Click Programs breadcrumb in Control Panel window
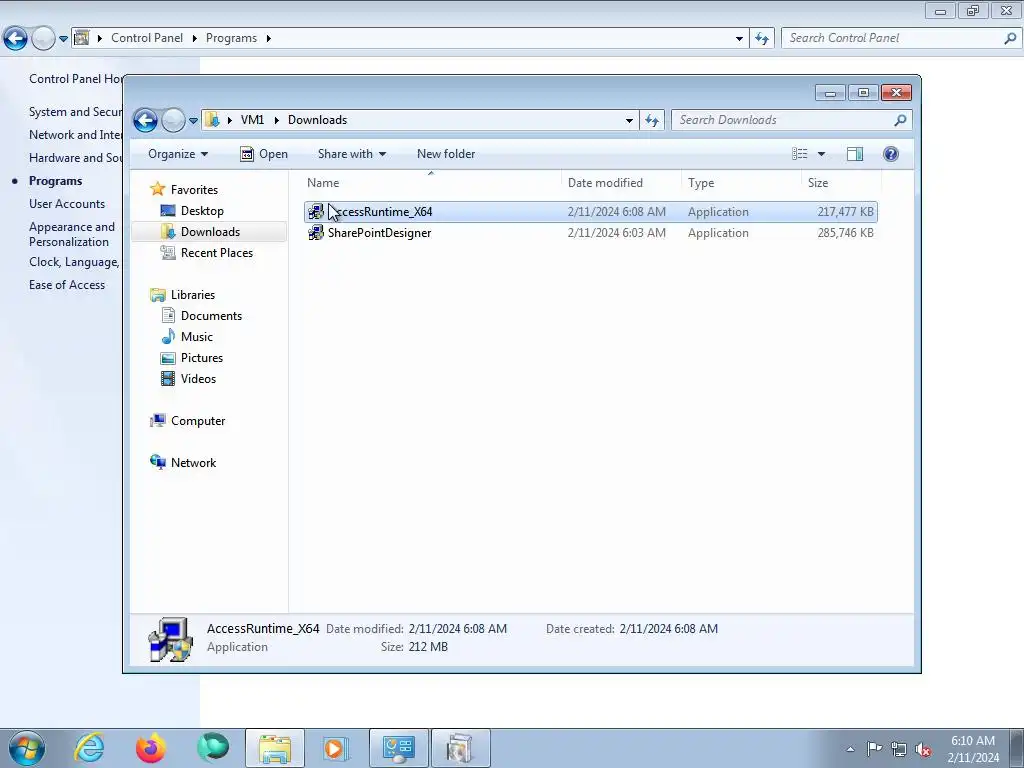 (x=231, y=38)
